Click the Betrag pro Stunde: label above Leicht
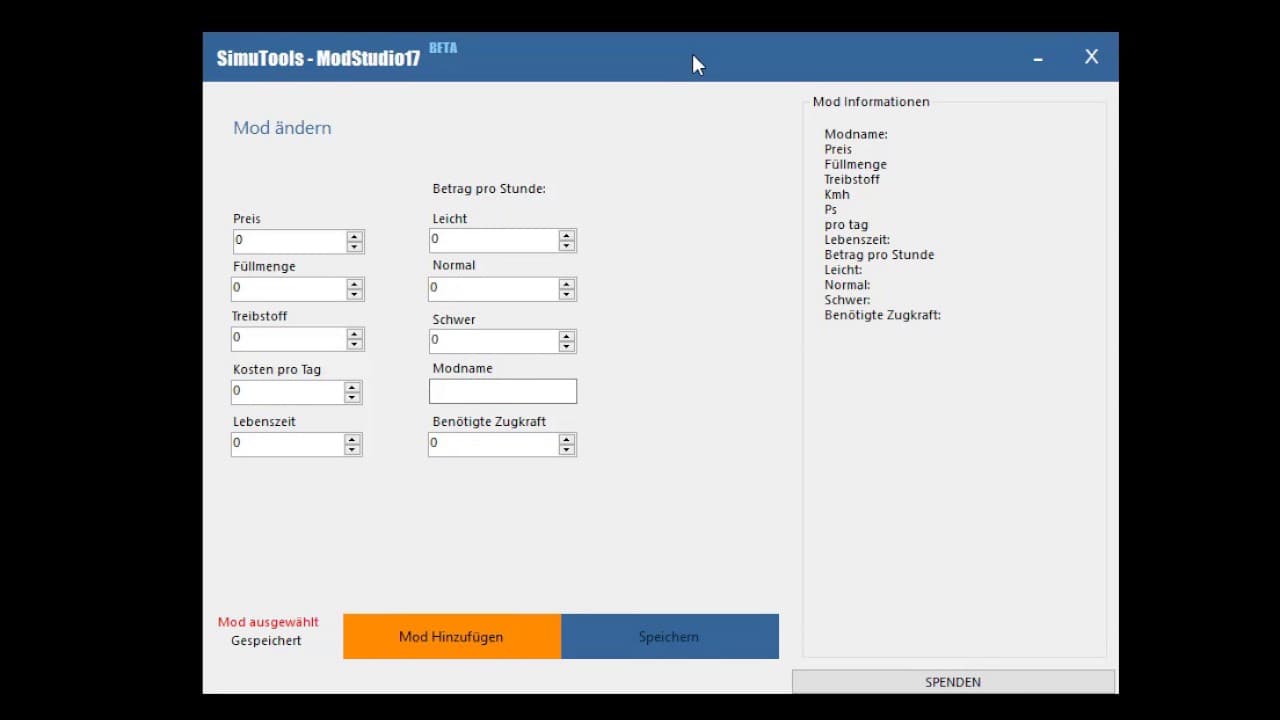Screen dimensions: 1280x720 pos(489,189)
